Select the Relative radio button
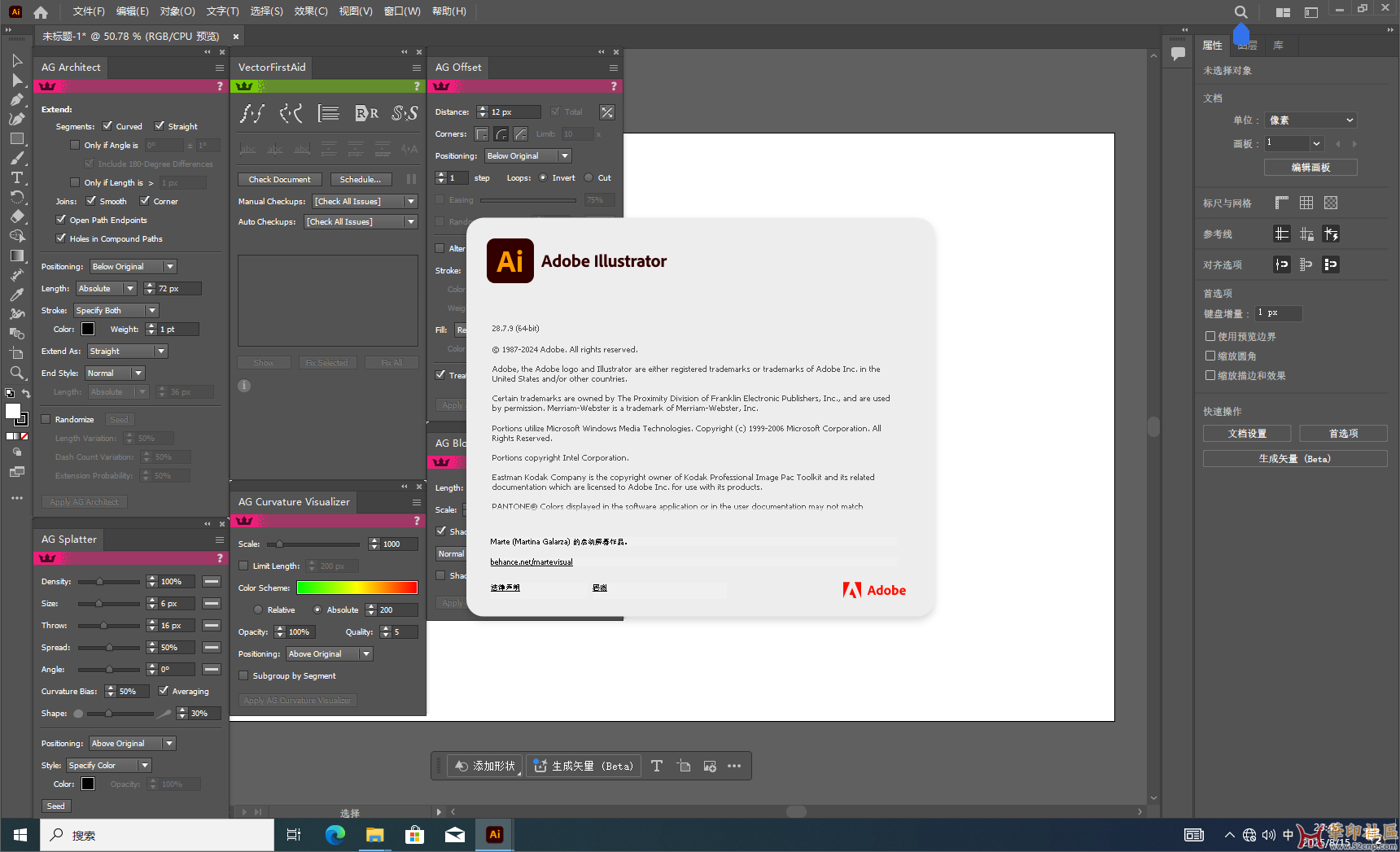Image resolution: width=1400 pixels, height=852 pixels. 259,610
